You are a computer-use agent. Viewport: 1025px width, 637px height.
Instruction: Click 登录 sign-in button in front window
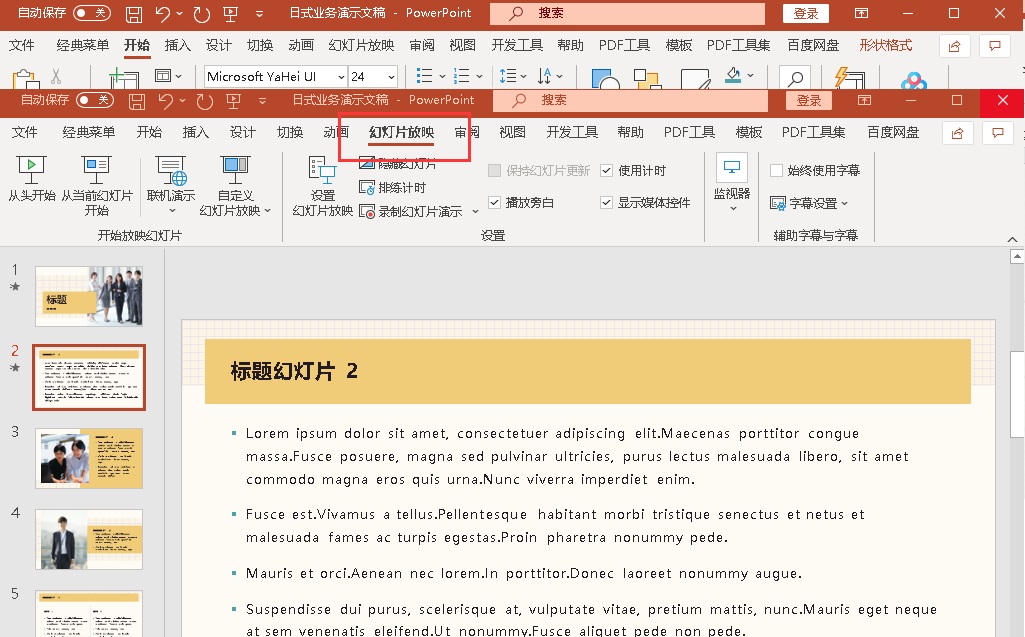coord(809,101)
